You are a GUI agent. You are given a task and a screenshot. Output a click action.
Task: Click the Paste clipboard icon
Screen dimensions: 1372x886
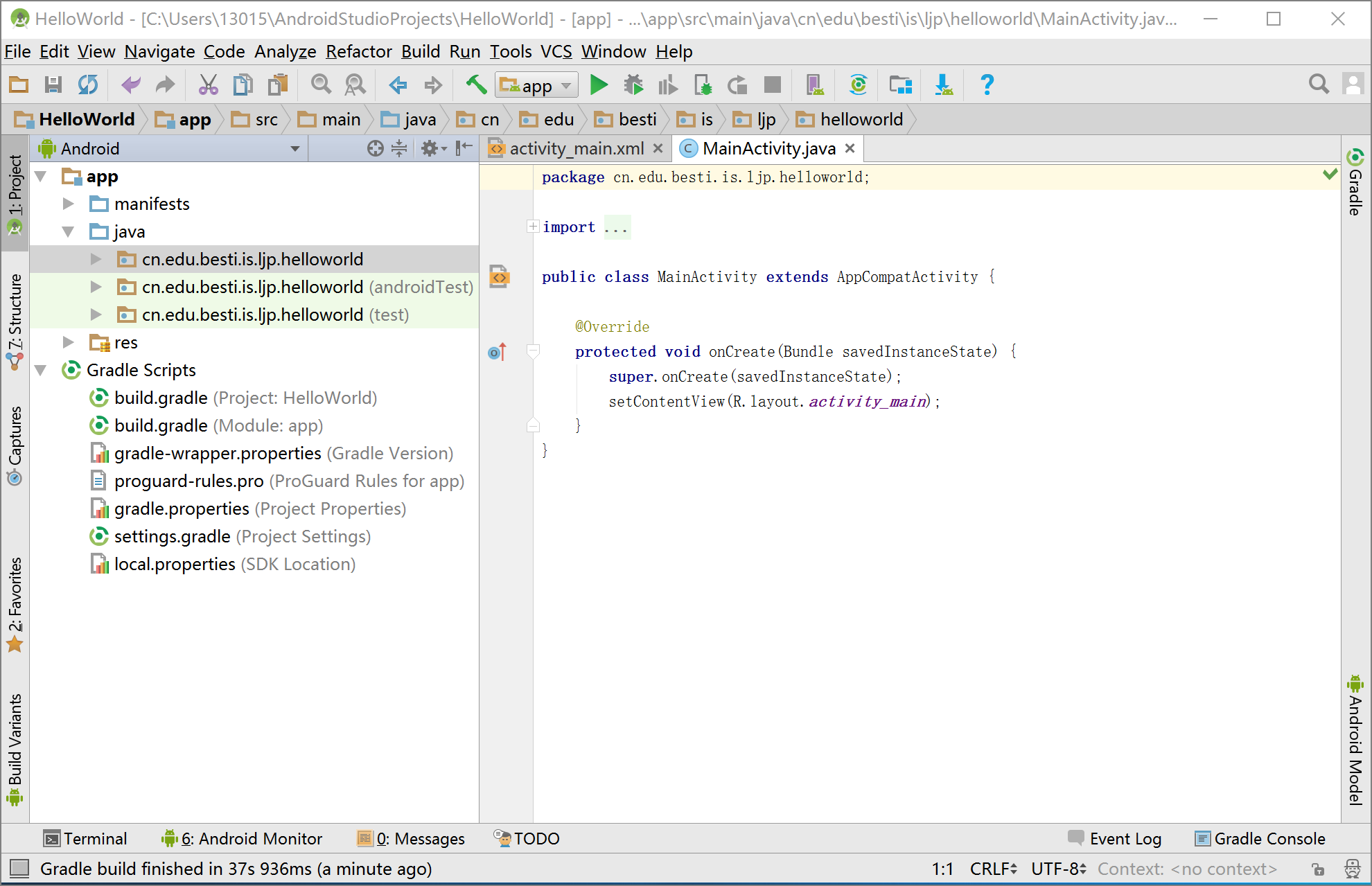pos(278,85)
